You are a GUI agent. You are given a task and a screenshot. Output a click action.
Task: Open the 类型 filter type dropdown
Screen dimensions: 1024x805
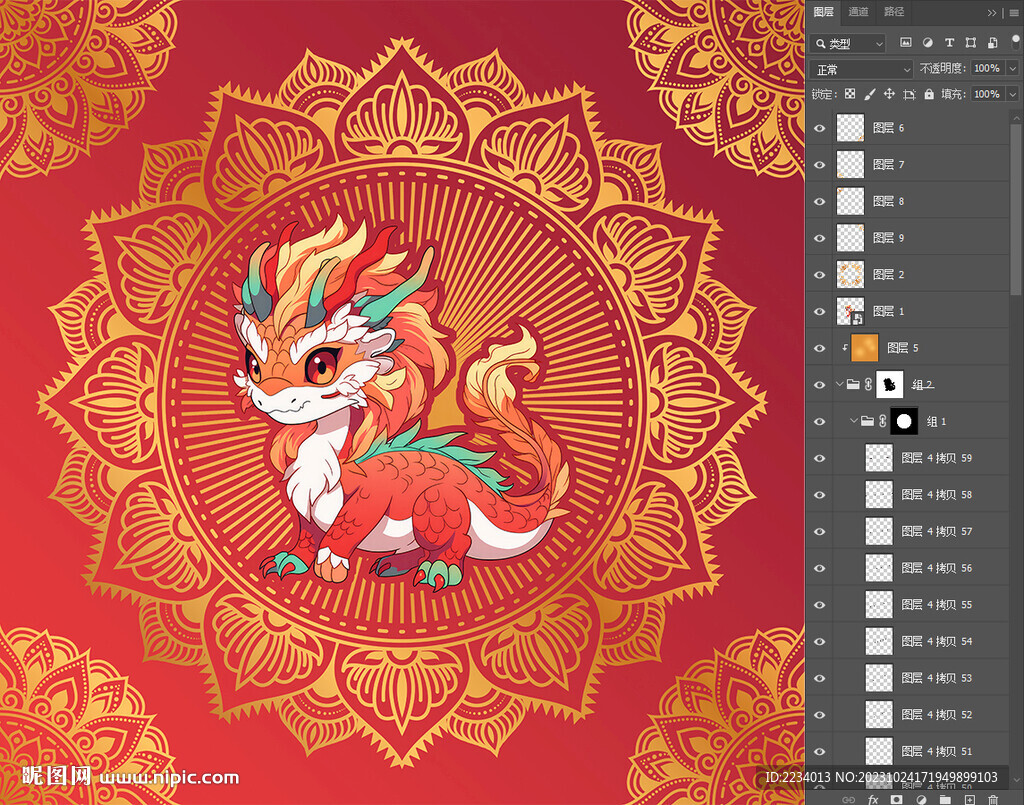click(x=848, y=43)
